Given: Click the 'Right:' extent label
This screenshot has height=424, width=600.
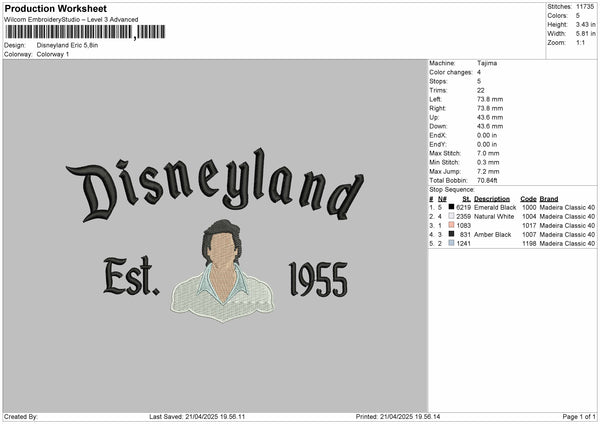Looking at the screenshot, I should tap(437, 108).
